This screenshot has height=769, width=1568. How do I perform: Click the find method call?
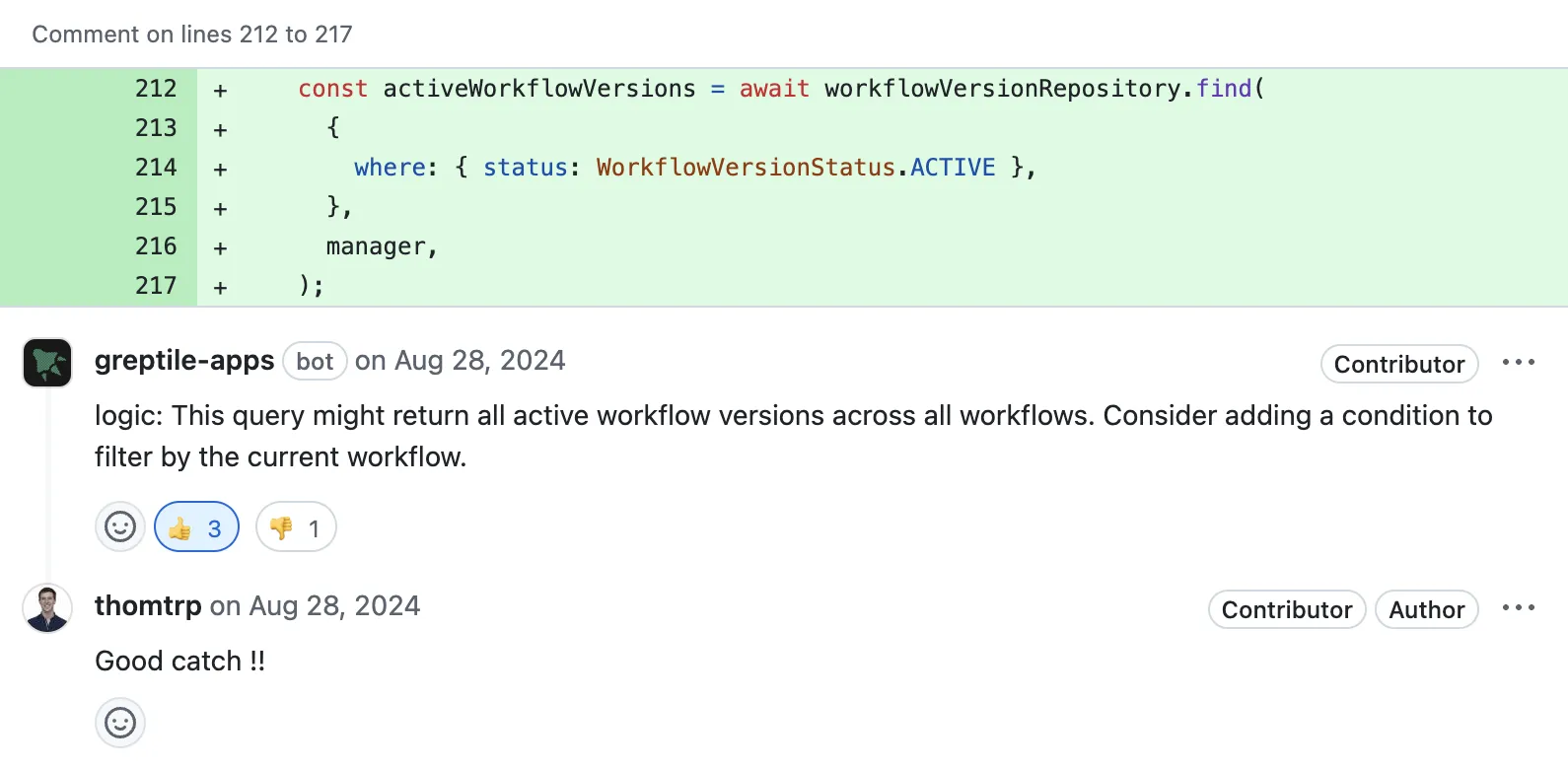(1224, 89)
